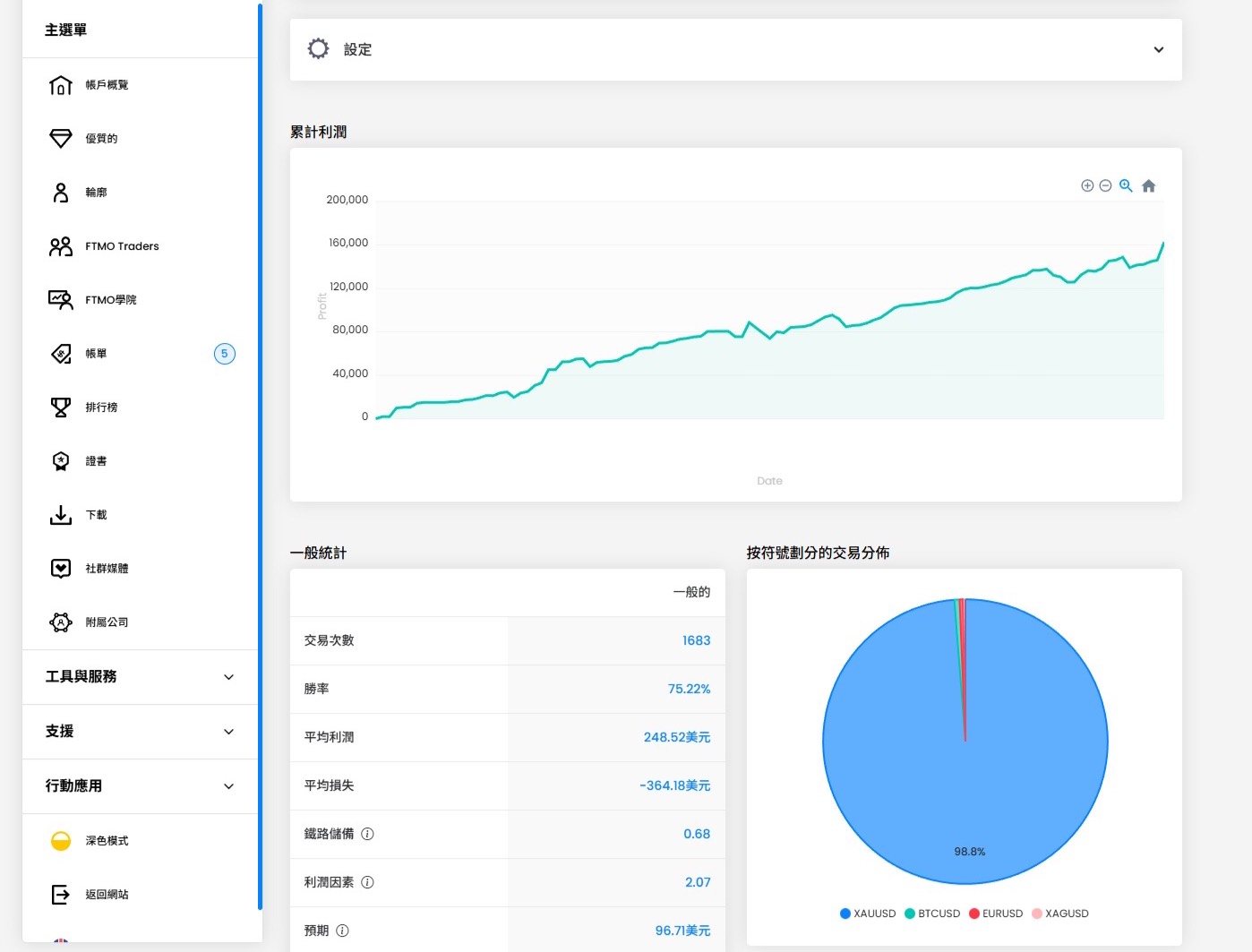Toggle 深色模式 dark mode
The height and width of the screenshot is (952, 1252).
point(61,841)
